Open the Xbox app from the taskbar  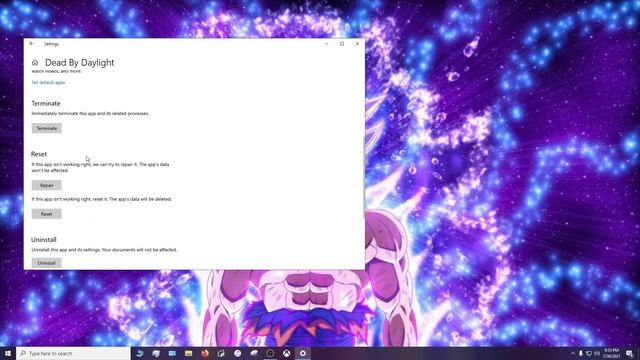click(x=287, y=353)
